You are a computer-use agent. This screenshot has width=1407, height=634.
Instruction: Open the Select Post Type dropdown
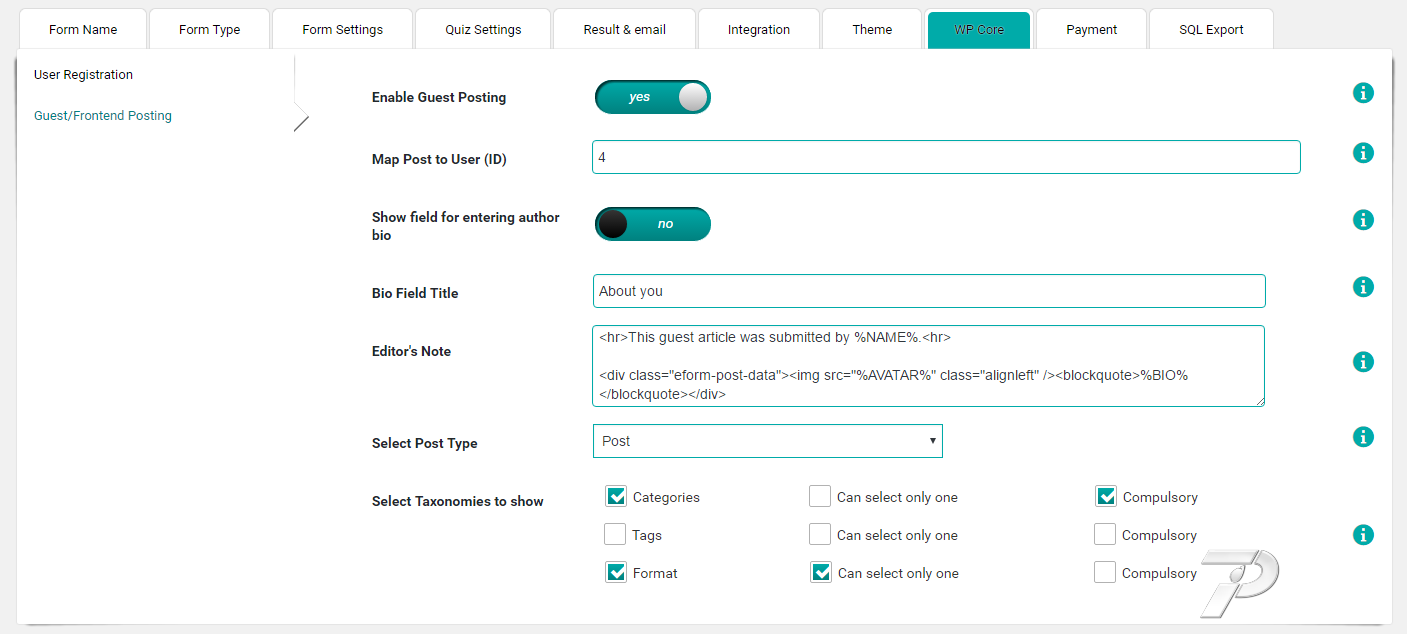(x=767, y=441)
